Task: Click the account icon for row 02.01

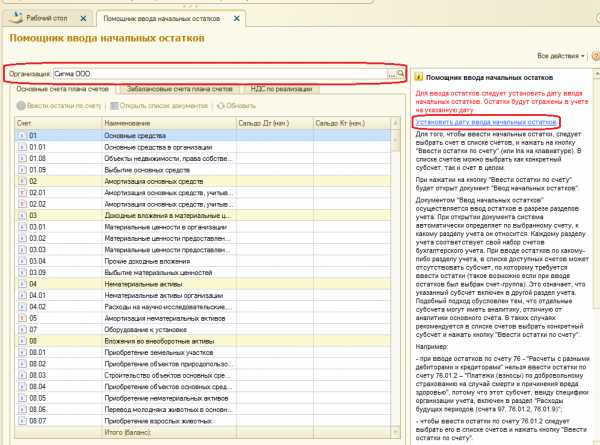Action: click(x=23, y=191)
